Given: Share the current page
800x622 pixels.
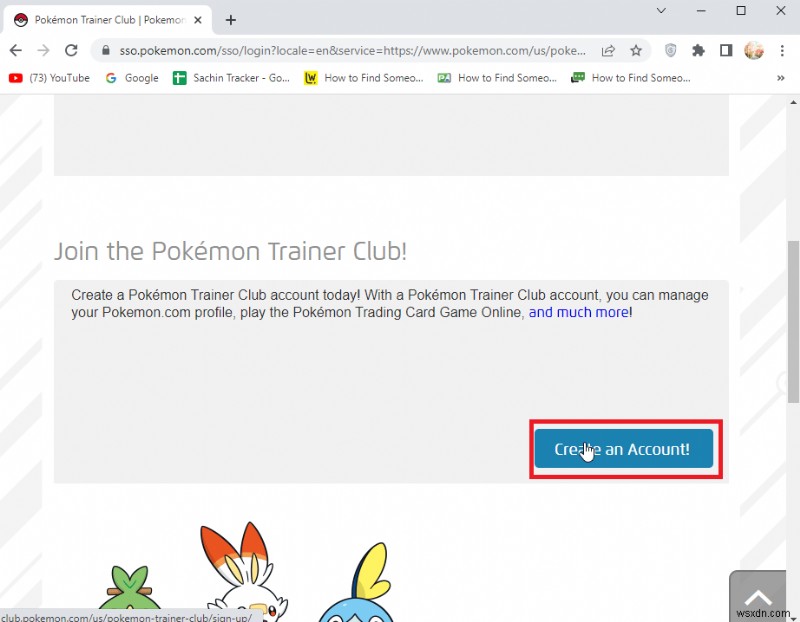Looking at the screenshot, I should pyautogui.click(x=609, y=51).
